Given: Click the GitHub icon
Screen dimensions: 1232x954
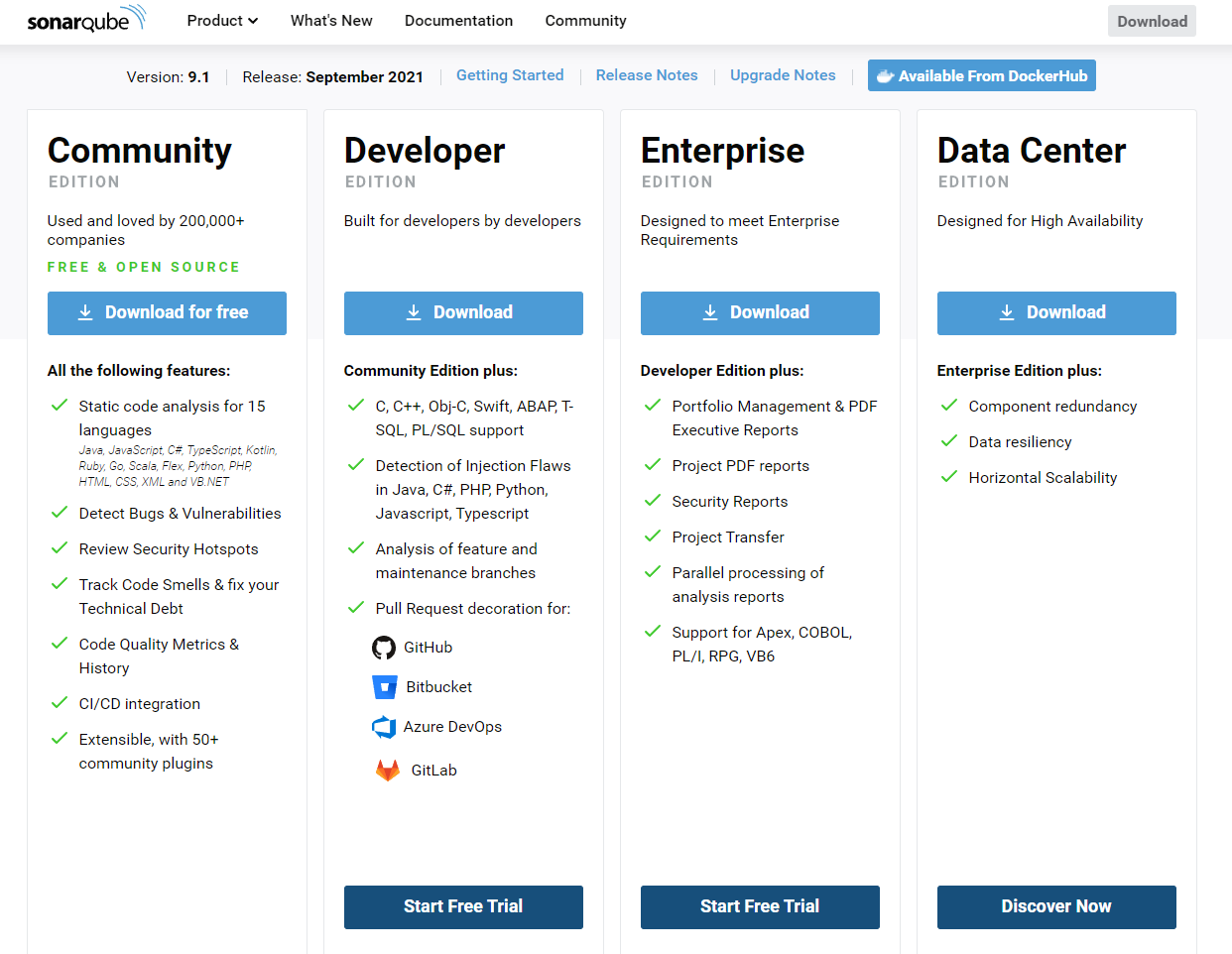Looking at the screenshot, I should click(x=384, y=648).
